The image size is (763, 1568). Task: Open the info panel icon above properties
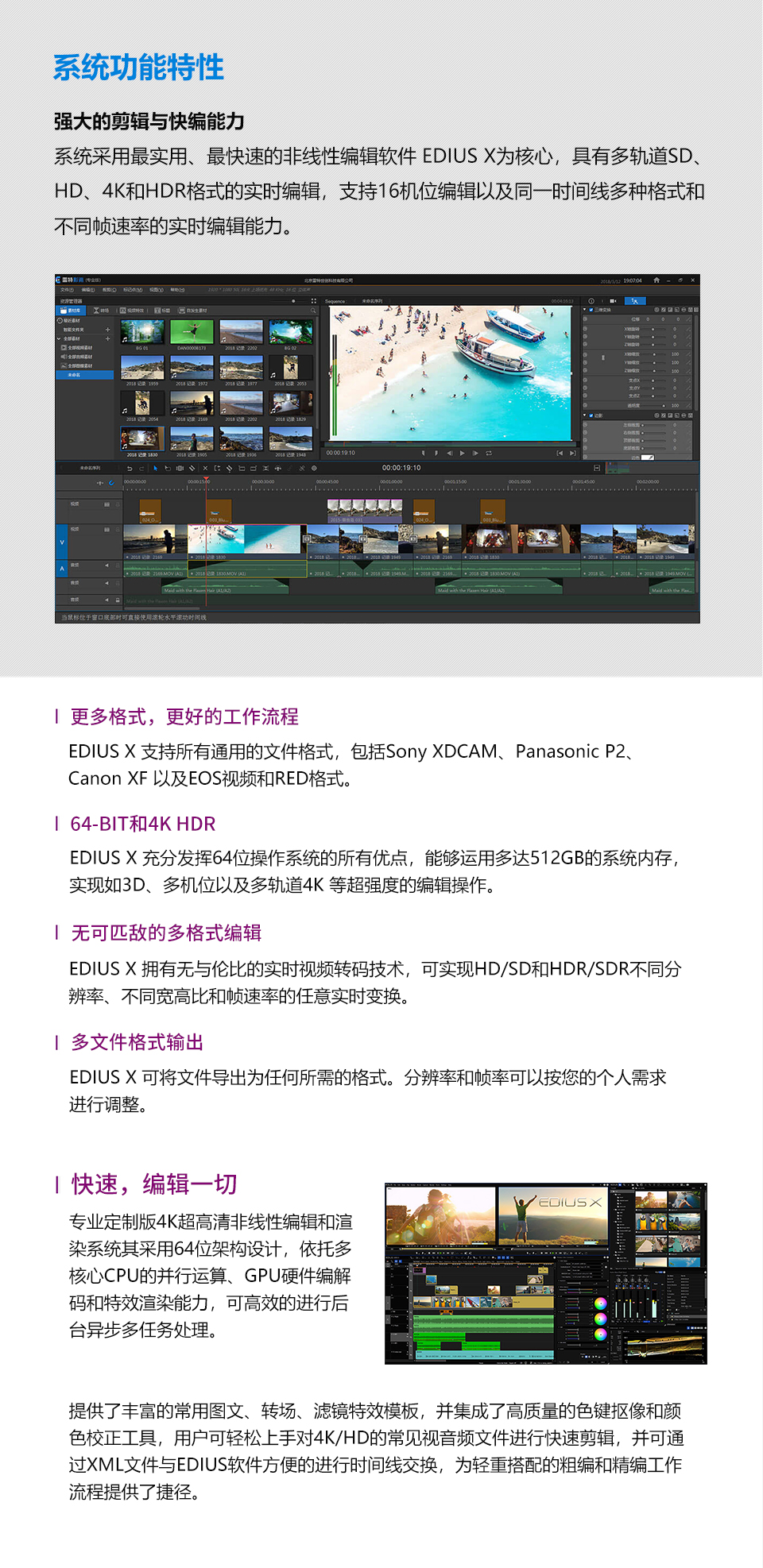pos(591,301)
